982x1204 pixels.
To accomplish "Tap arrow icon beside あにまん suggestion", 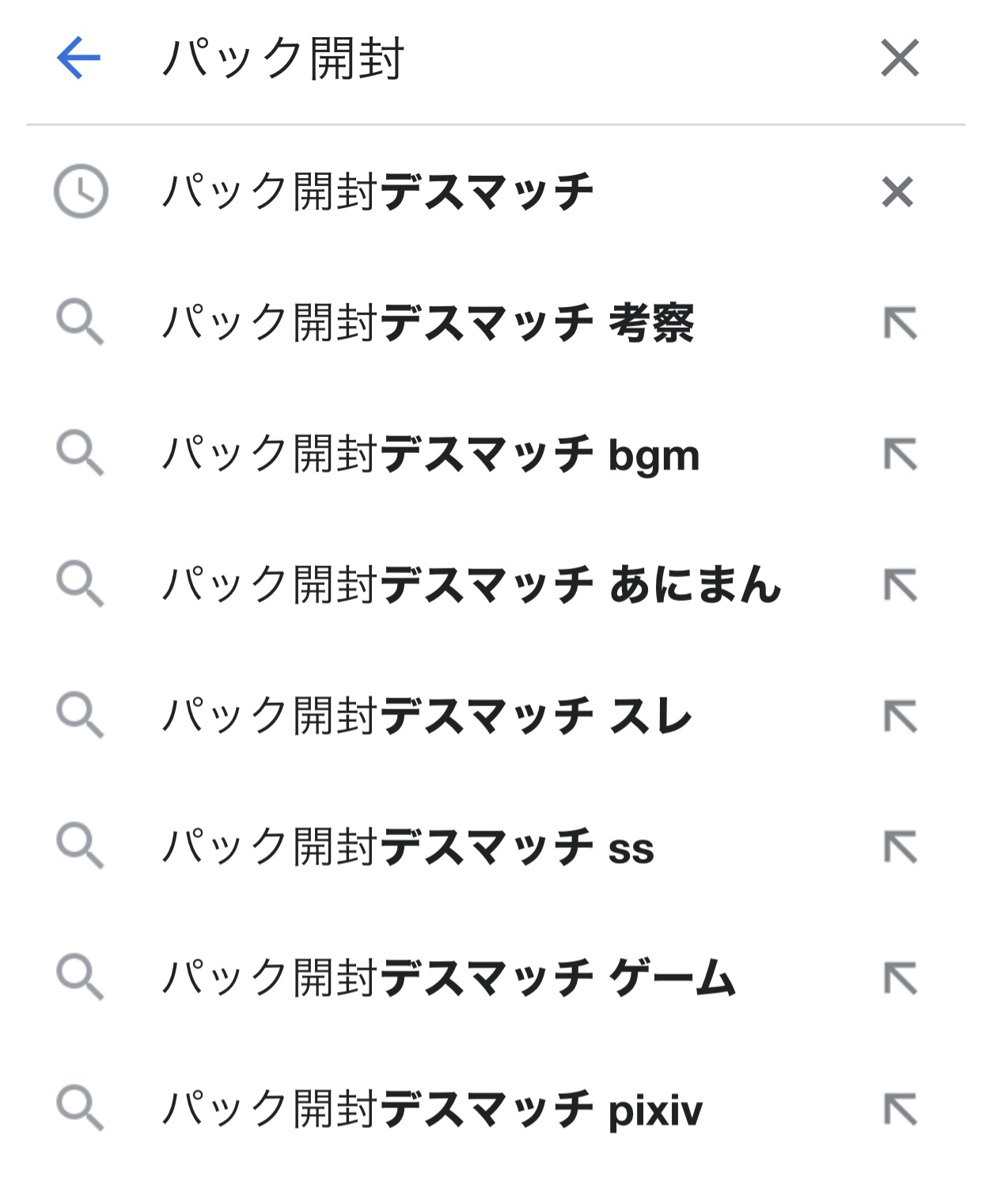I will point(900,585).
